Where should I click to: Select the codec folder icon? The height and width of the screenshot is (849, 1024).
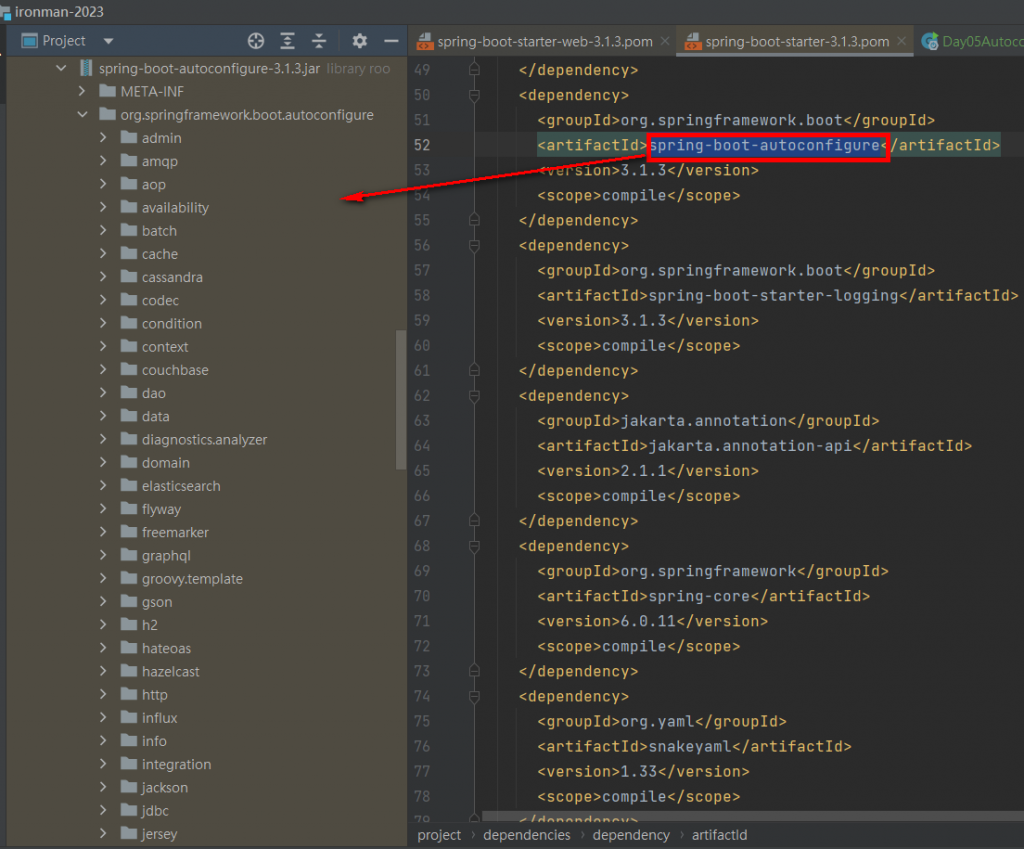click(x=129, y=300)
